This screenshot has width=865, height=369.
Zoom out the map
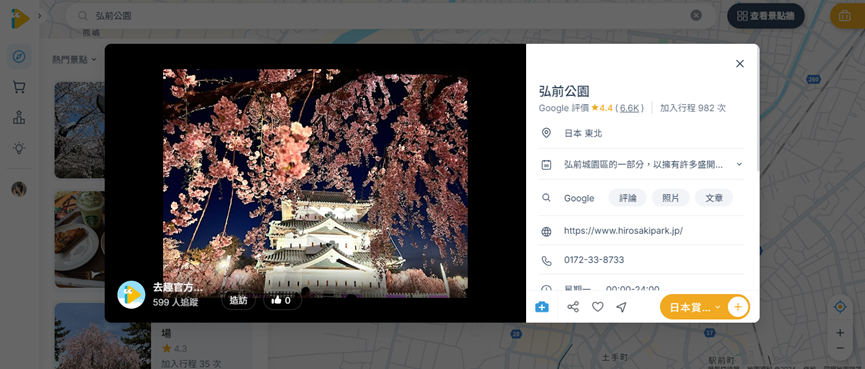(x=840, y=349)
